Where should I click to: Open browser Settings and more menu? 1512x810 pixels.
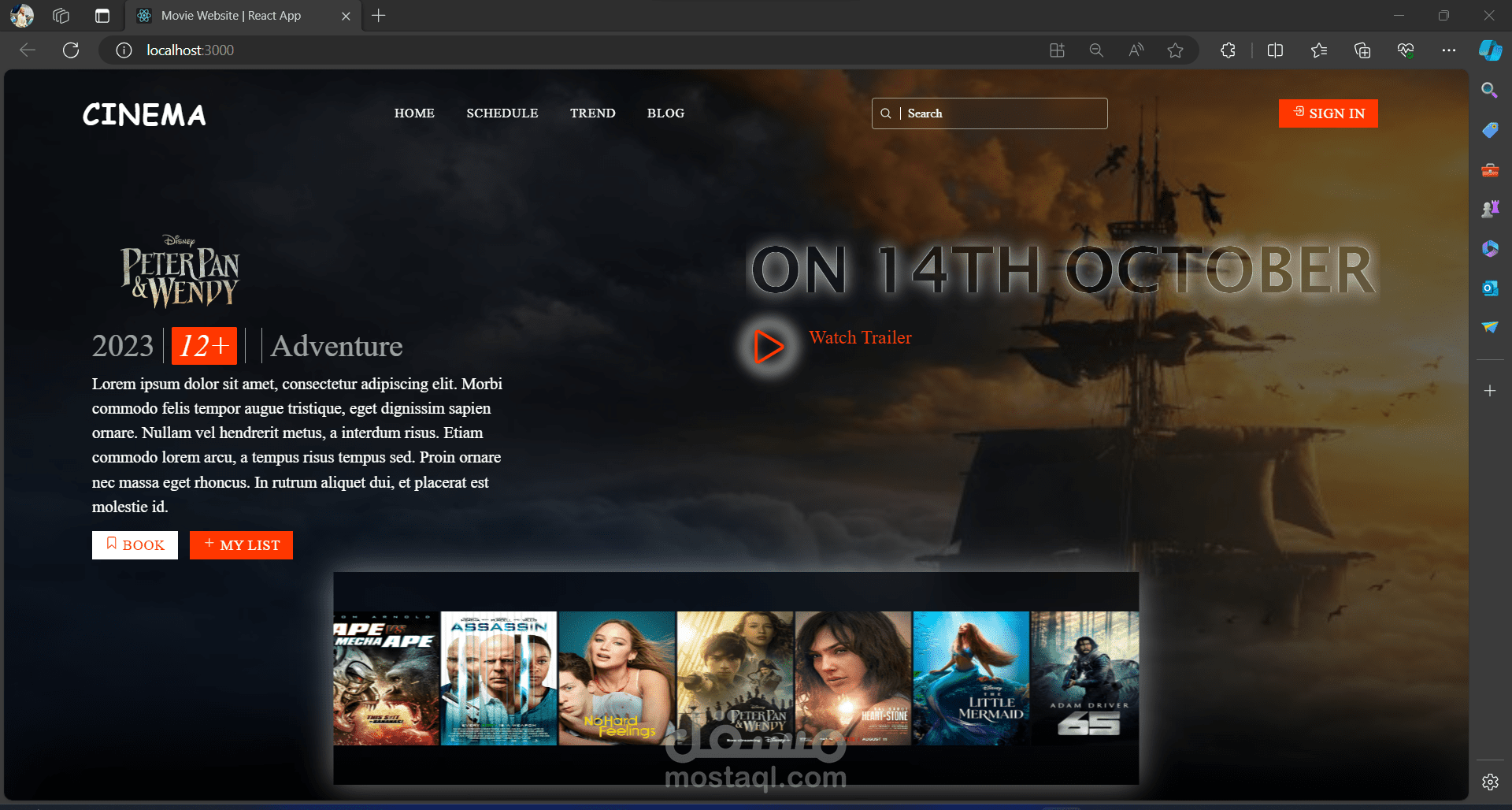coord(1449,50)
